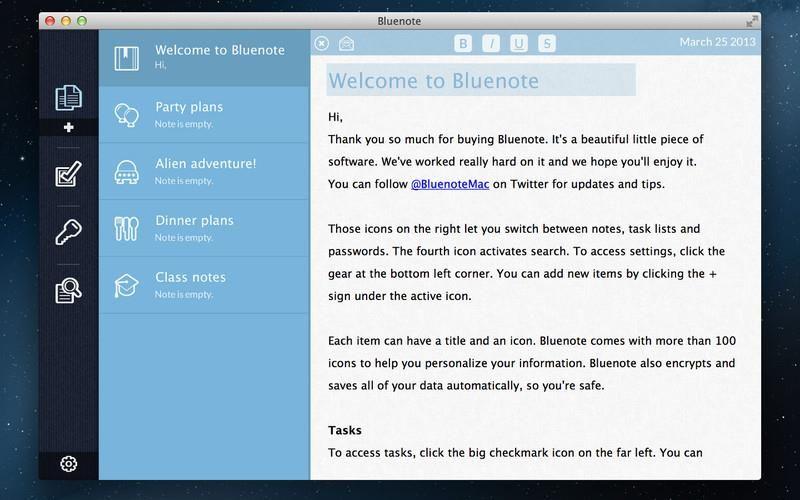Toggle bold formatting
The height and width of the screenshot is (500, 800).
pos(463,43)
